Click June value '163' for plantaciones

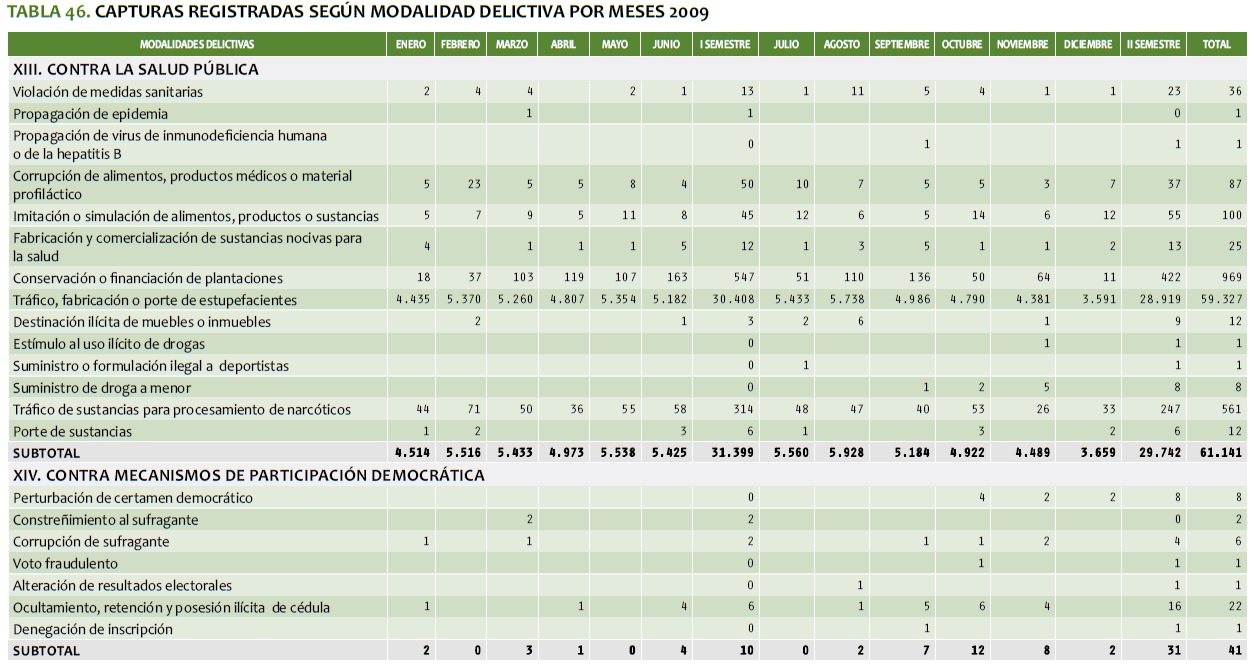tap(676, 278)
